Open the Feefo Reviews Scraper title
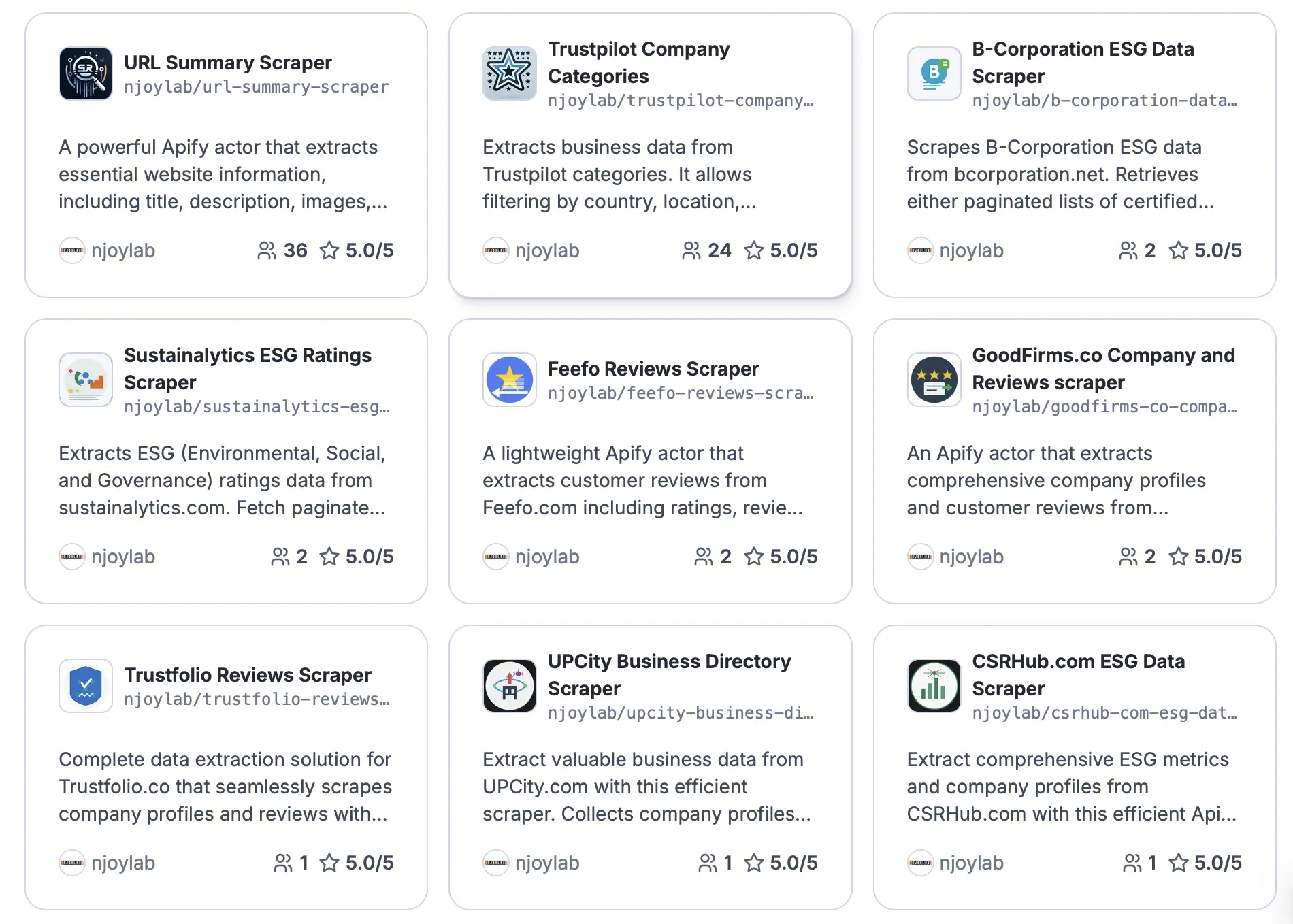This screenshot has width=1293, height=924. click(x=653, y=369)
